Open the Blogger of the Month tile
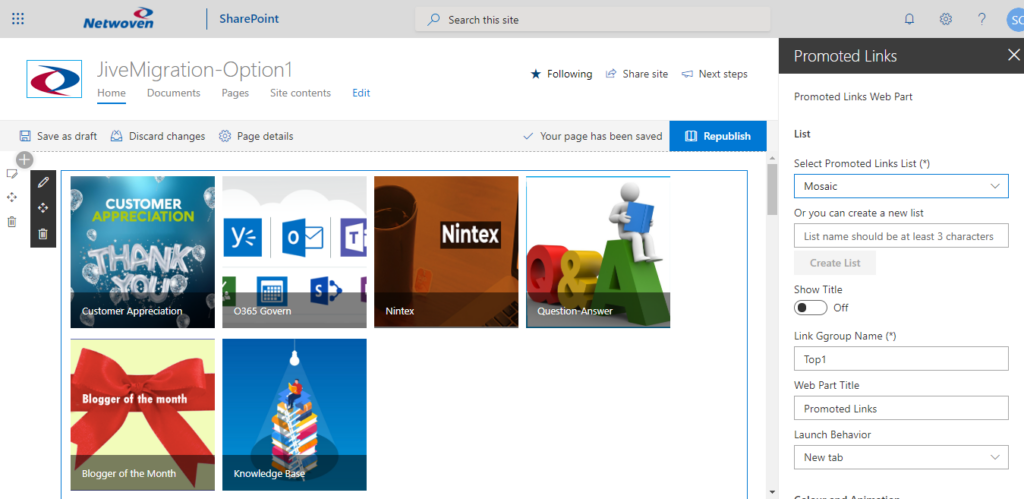The width and height of the screenshot is (1024, 499). click(x=142, y=415)
